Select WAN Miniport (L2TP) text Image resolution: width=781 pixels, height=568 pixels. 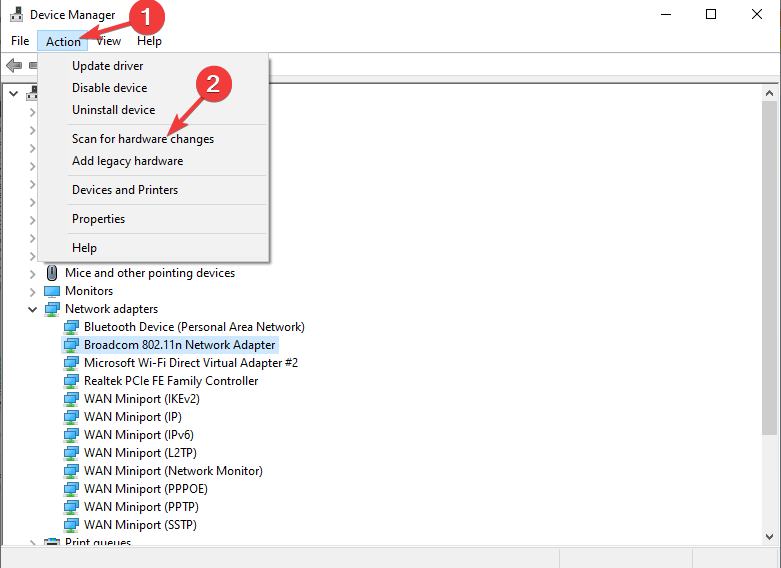click(x=140, y=452)
